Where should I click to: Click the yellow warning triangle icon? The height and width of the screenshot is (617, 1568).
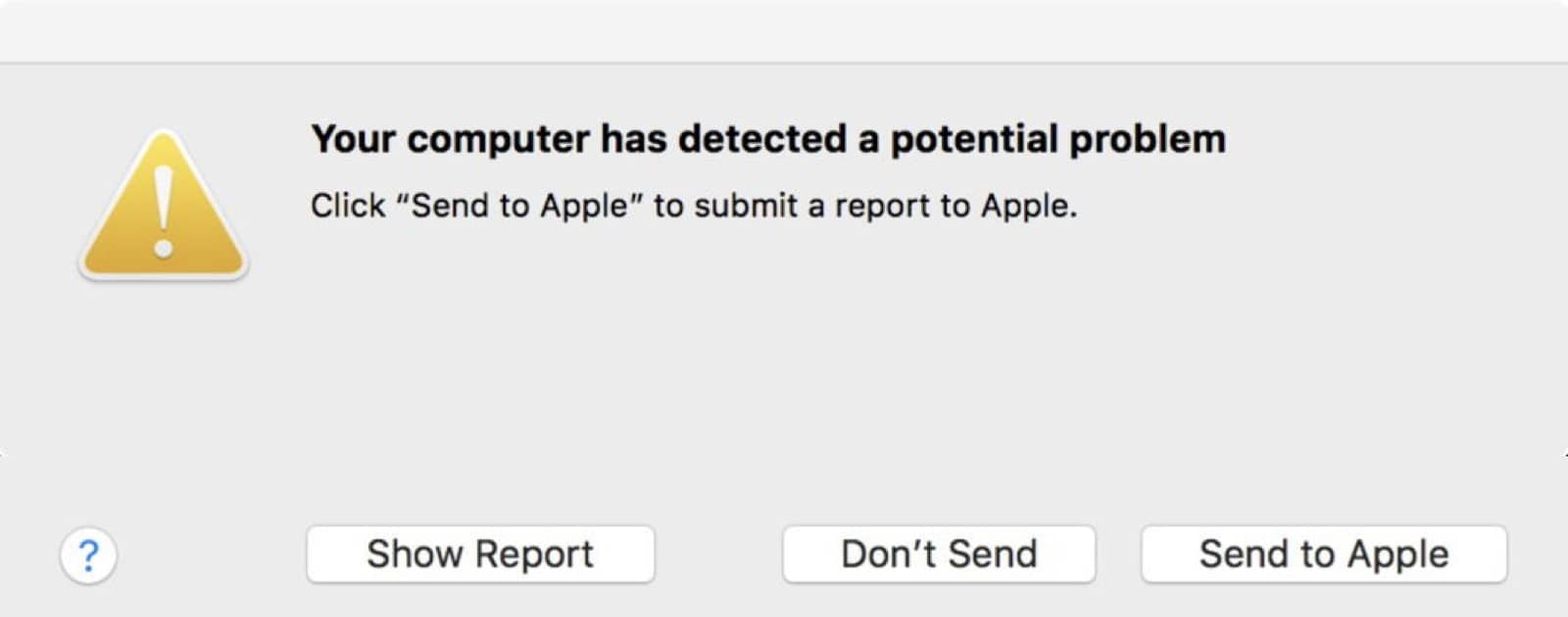(x=164, y=207)
